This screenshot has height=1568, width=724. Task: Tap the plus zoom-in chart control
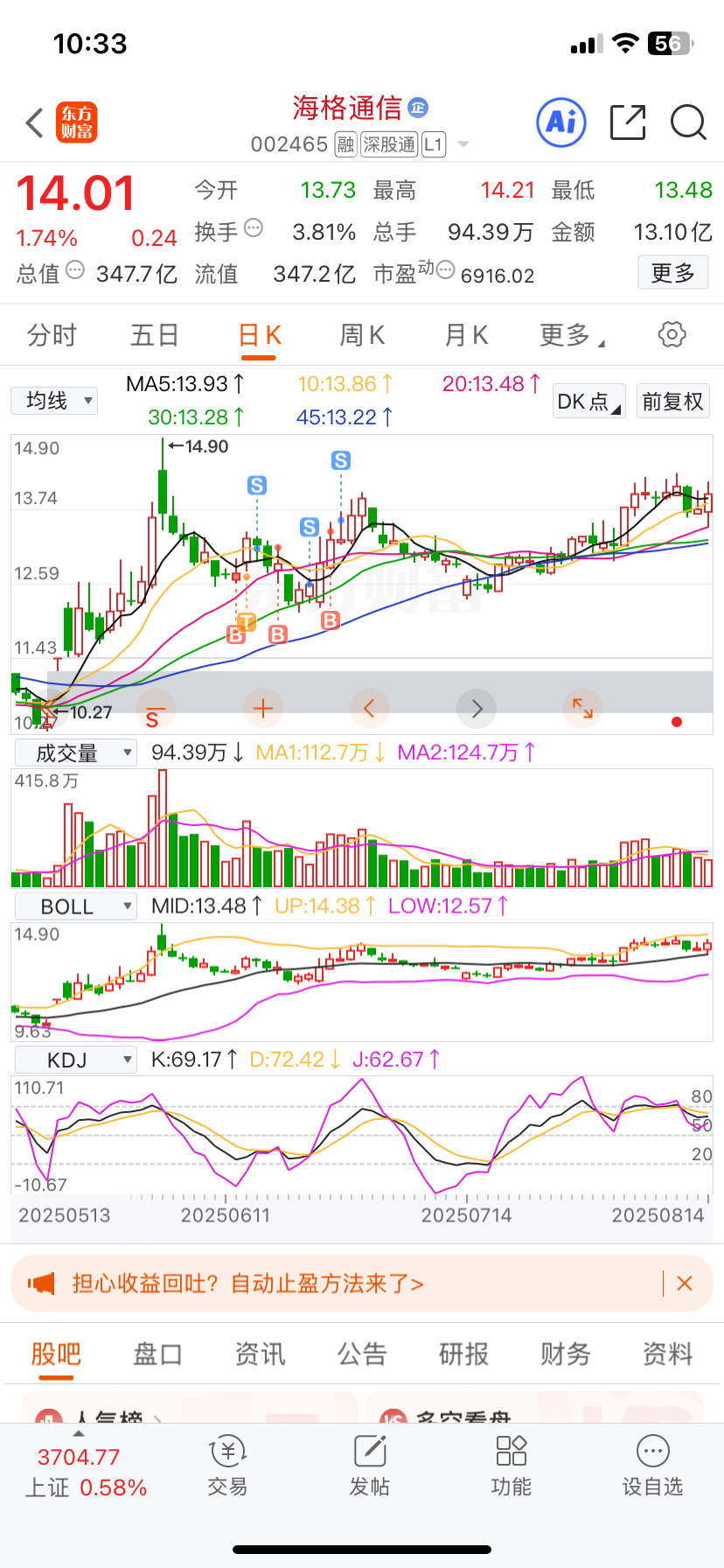coord(262,708)
